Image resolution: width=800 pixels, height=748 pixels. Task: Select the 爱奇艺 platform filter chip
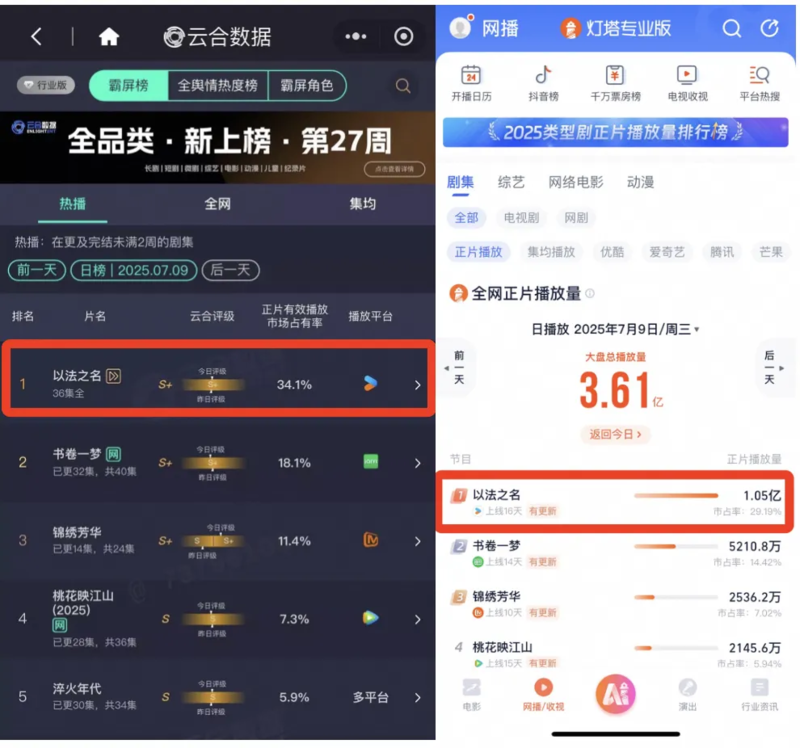(x=667, y=252)
